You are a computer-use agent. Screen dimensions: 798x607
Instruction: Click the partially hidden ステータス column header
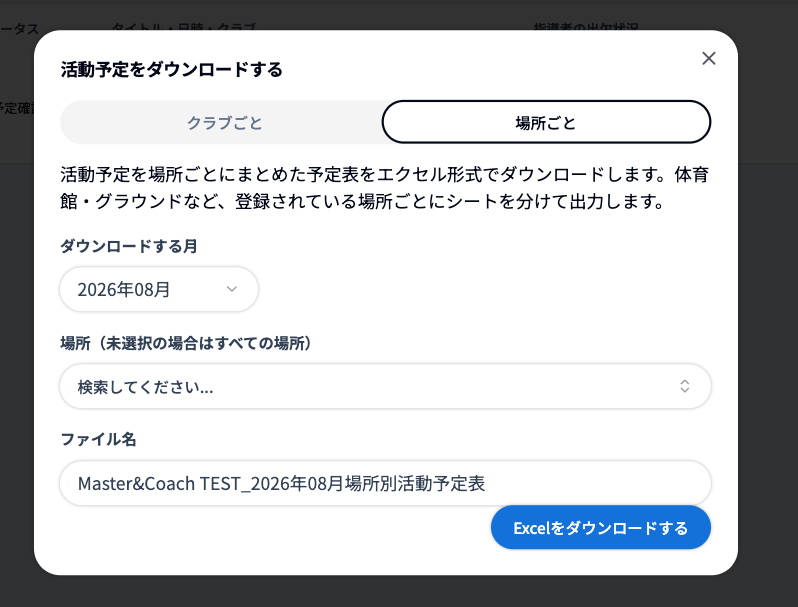click(x=19, y=29)
